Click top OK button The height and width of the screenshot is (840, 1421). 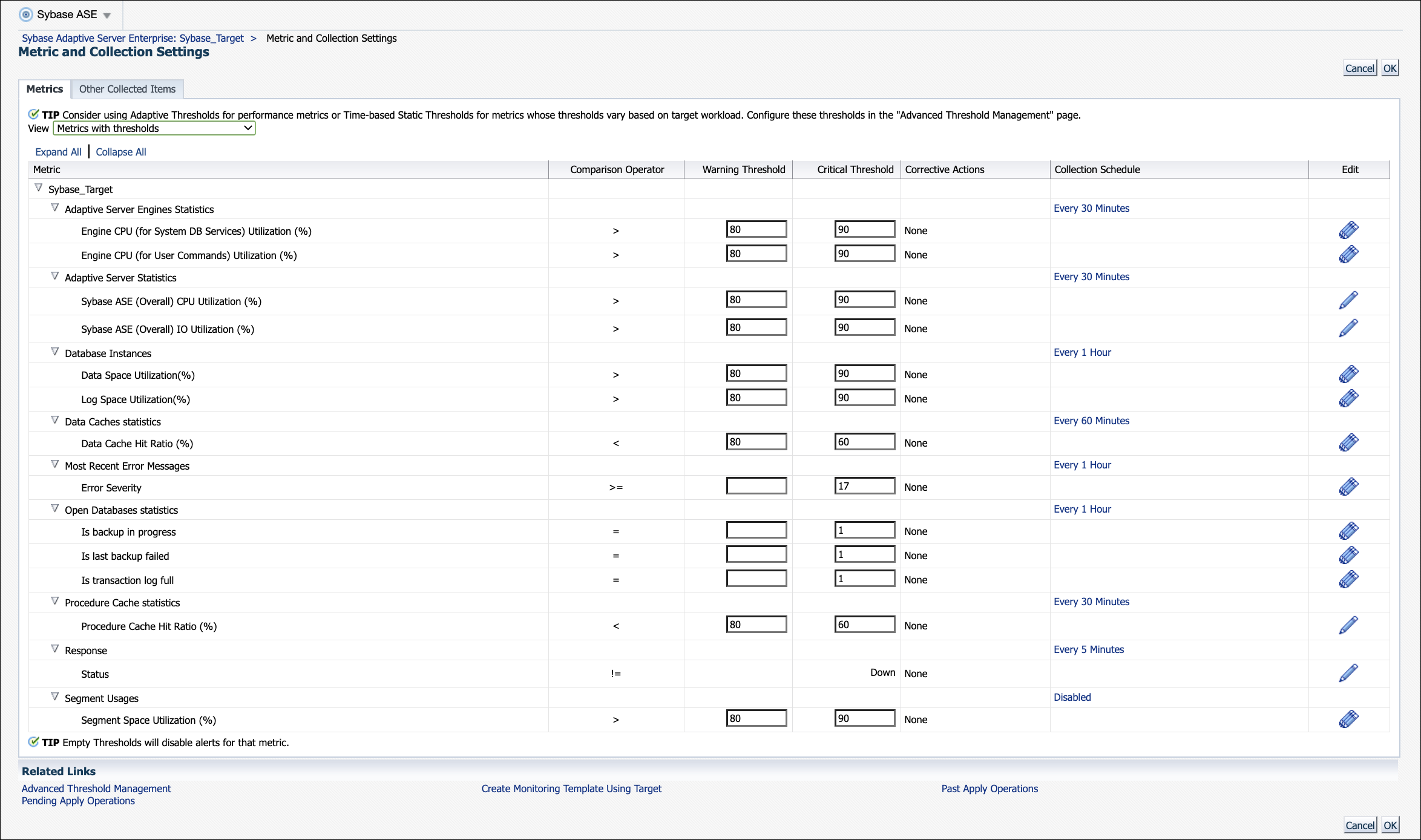click(1390, 68)
